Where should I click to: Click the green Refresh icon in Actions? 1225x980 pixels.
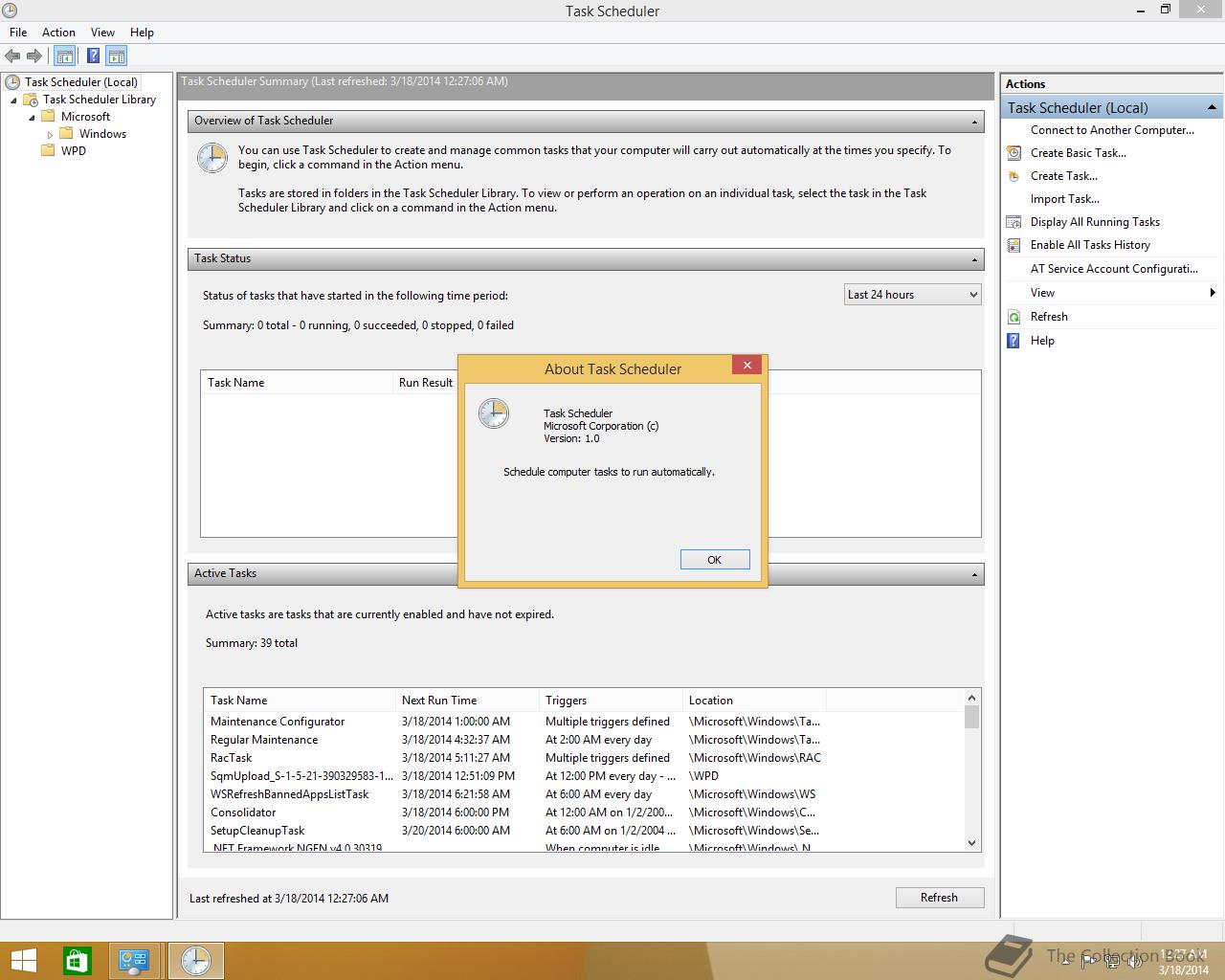coord(1014,317)
